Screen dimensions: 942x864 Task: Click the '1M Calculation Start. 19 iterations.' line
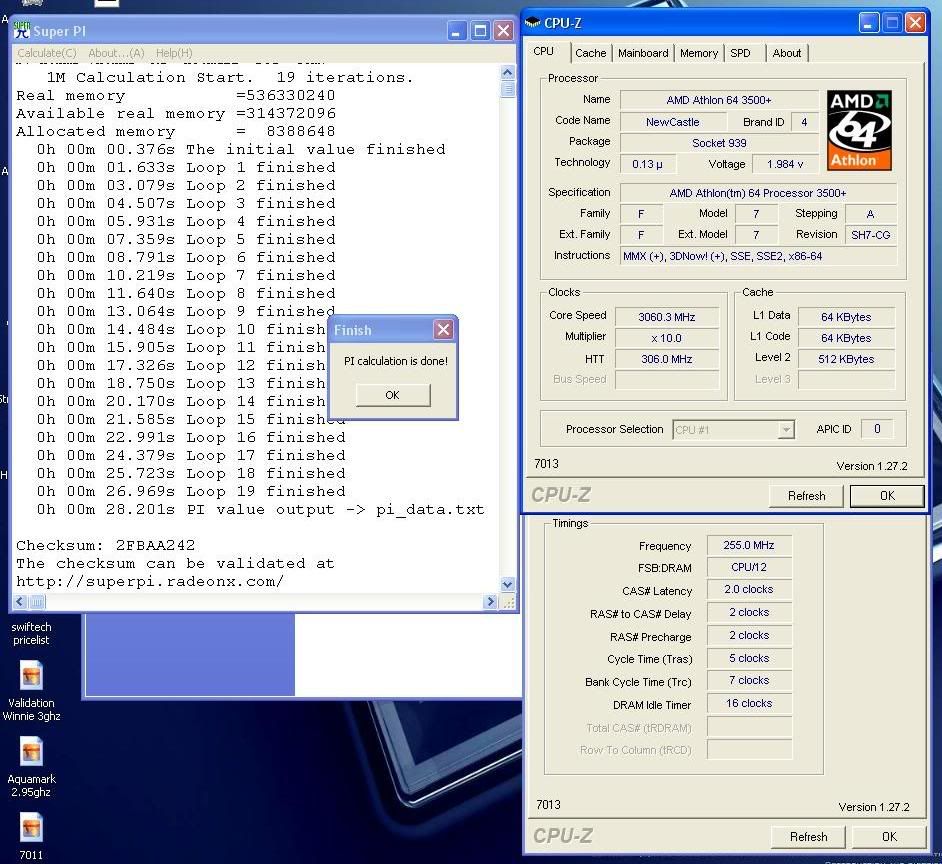(x=230, y=78)
